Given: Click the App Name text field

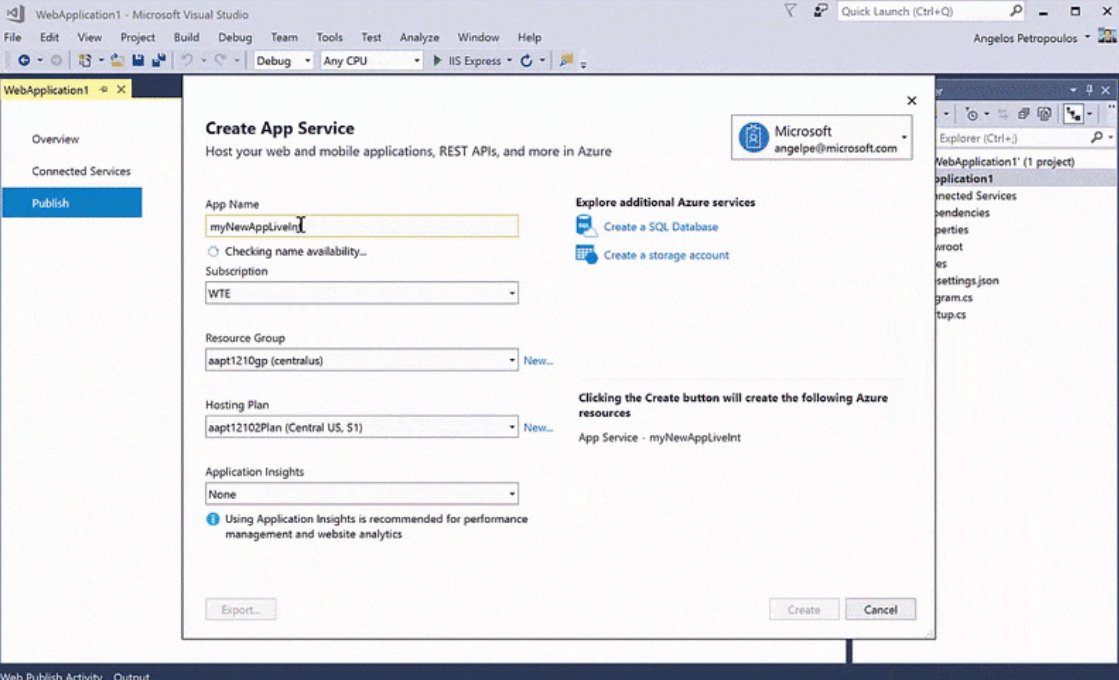Looking at the screenshot, I should coord(361,227).
